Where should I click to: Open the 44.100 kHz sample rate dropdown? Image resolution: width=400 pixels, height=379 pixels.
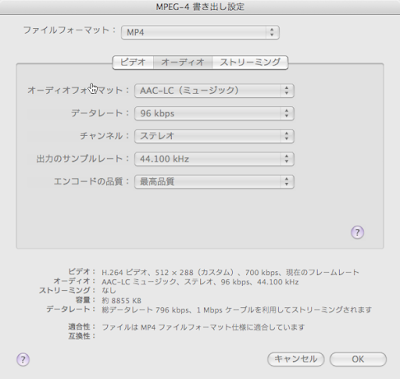click(x=214, y=159)
